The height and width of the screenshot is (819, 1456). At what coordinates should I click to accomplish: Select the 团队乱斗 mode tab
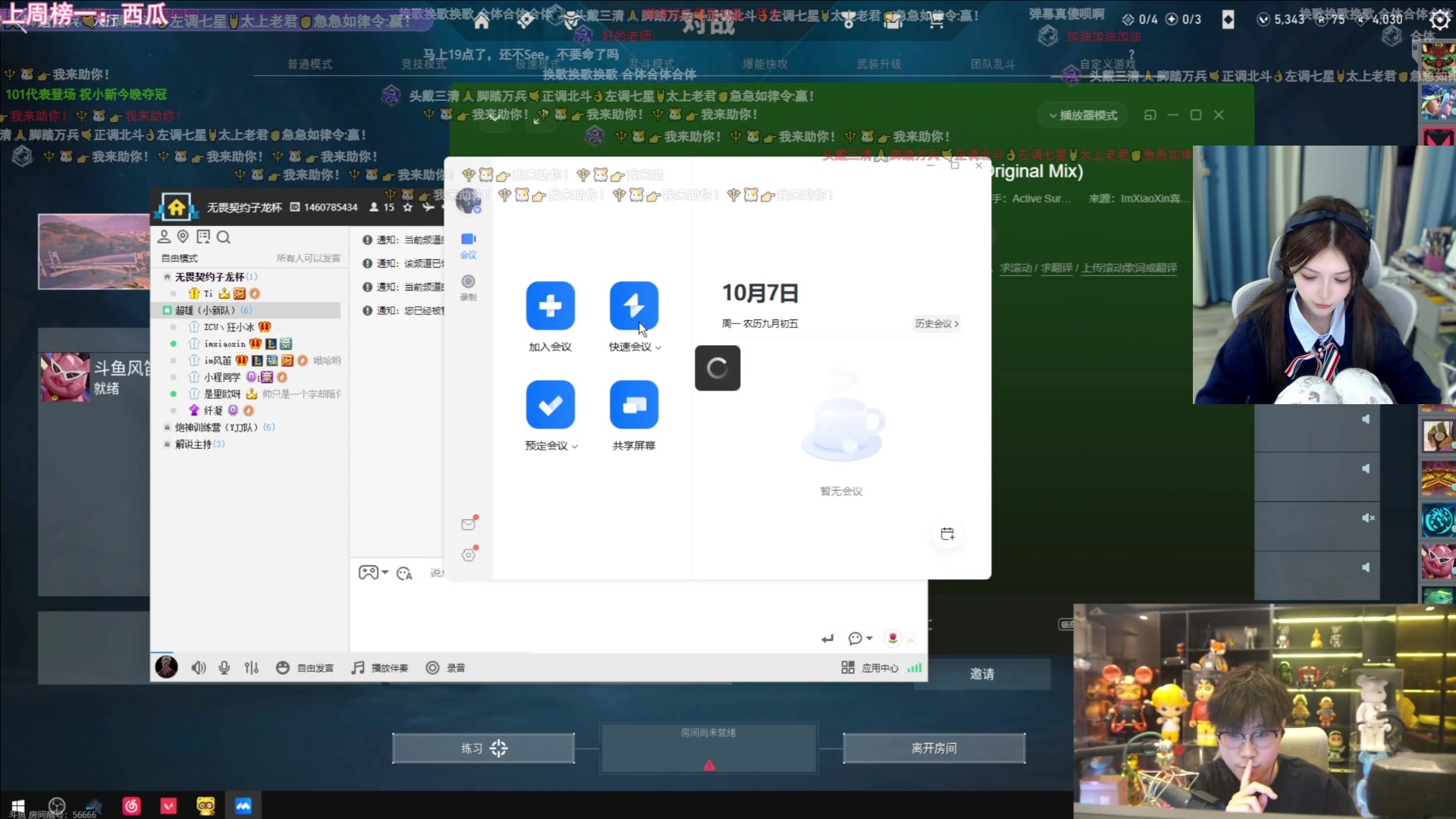[992, 64]
